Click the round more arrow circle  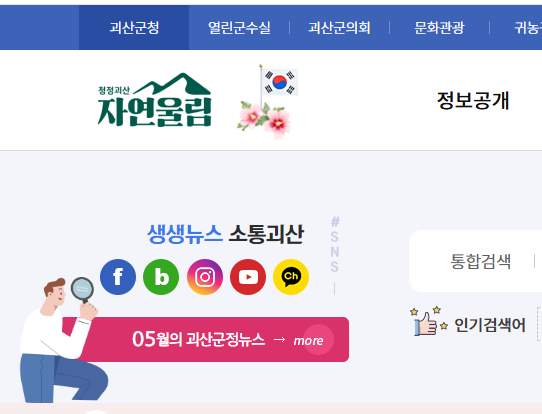[x=318, y=340]
